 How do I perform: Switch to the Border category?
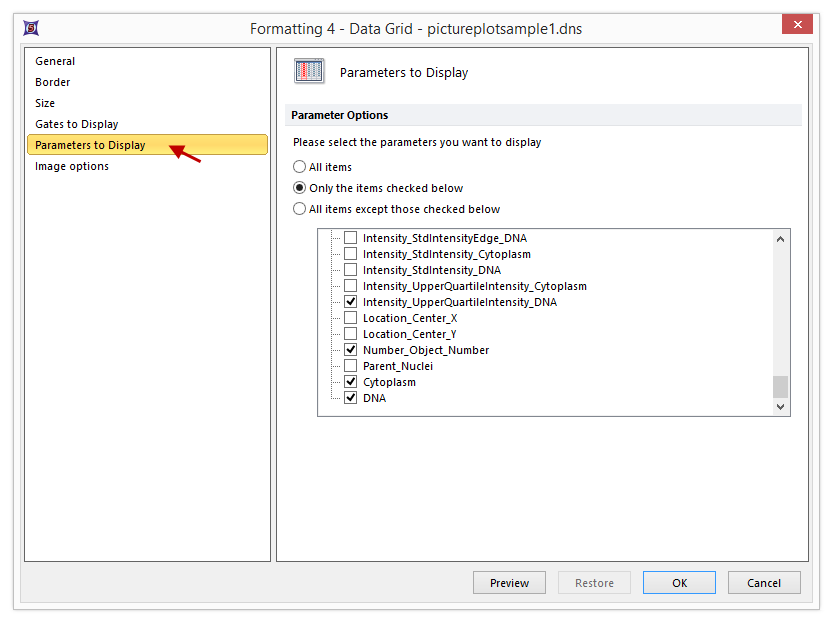53,82
